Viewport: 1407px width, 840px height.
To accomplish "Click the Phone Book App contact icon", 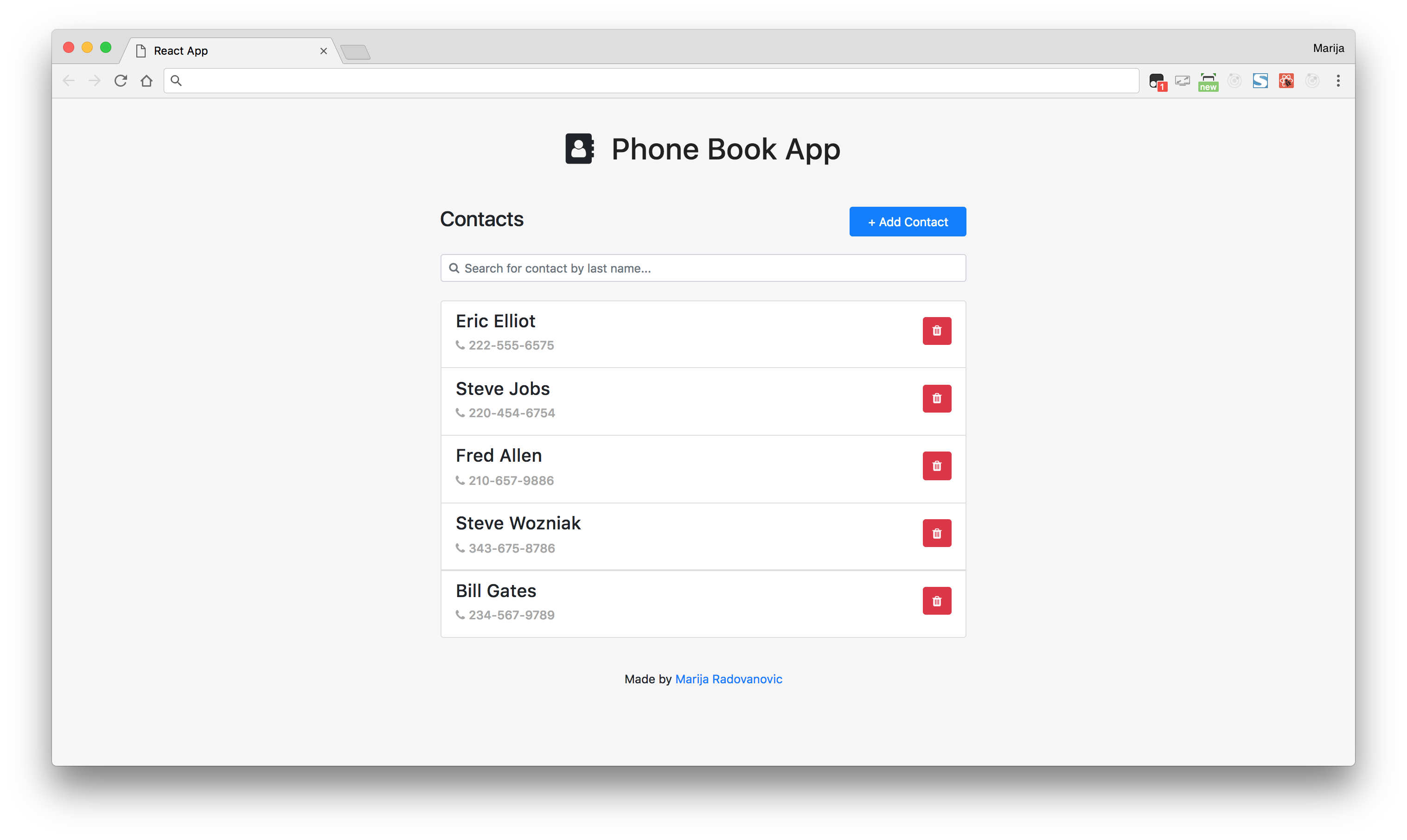I will [x=581, y=149].
